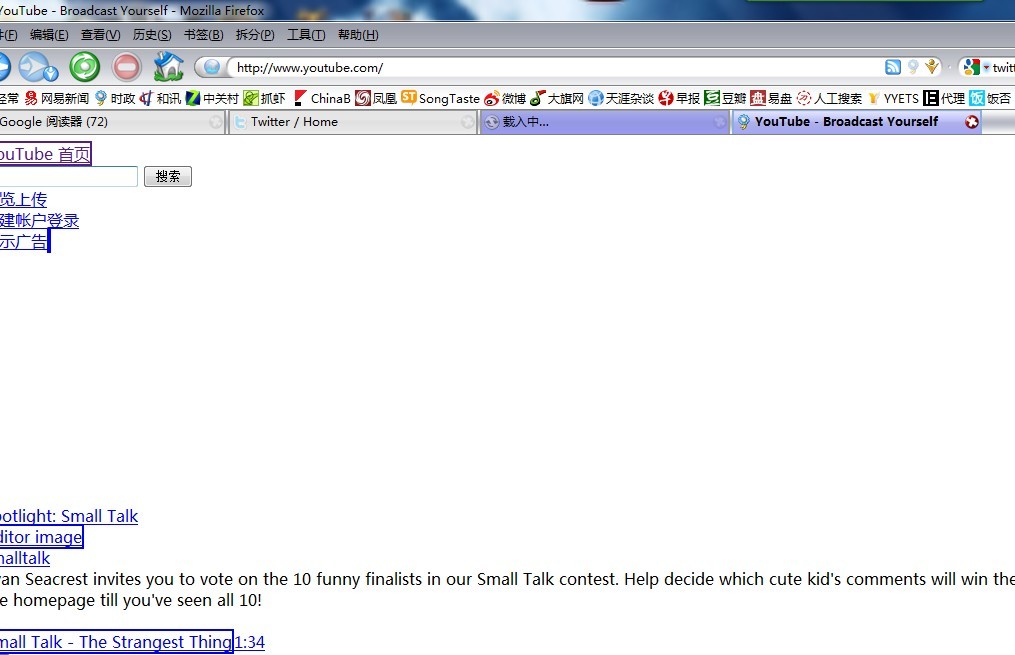Go to the browser Home page icon
This screenshot has width=1015, height=655.
pyautogui.click(x=168, y=66)
